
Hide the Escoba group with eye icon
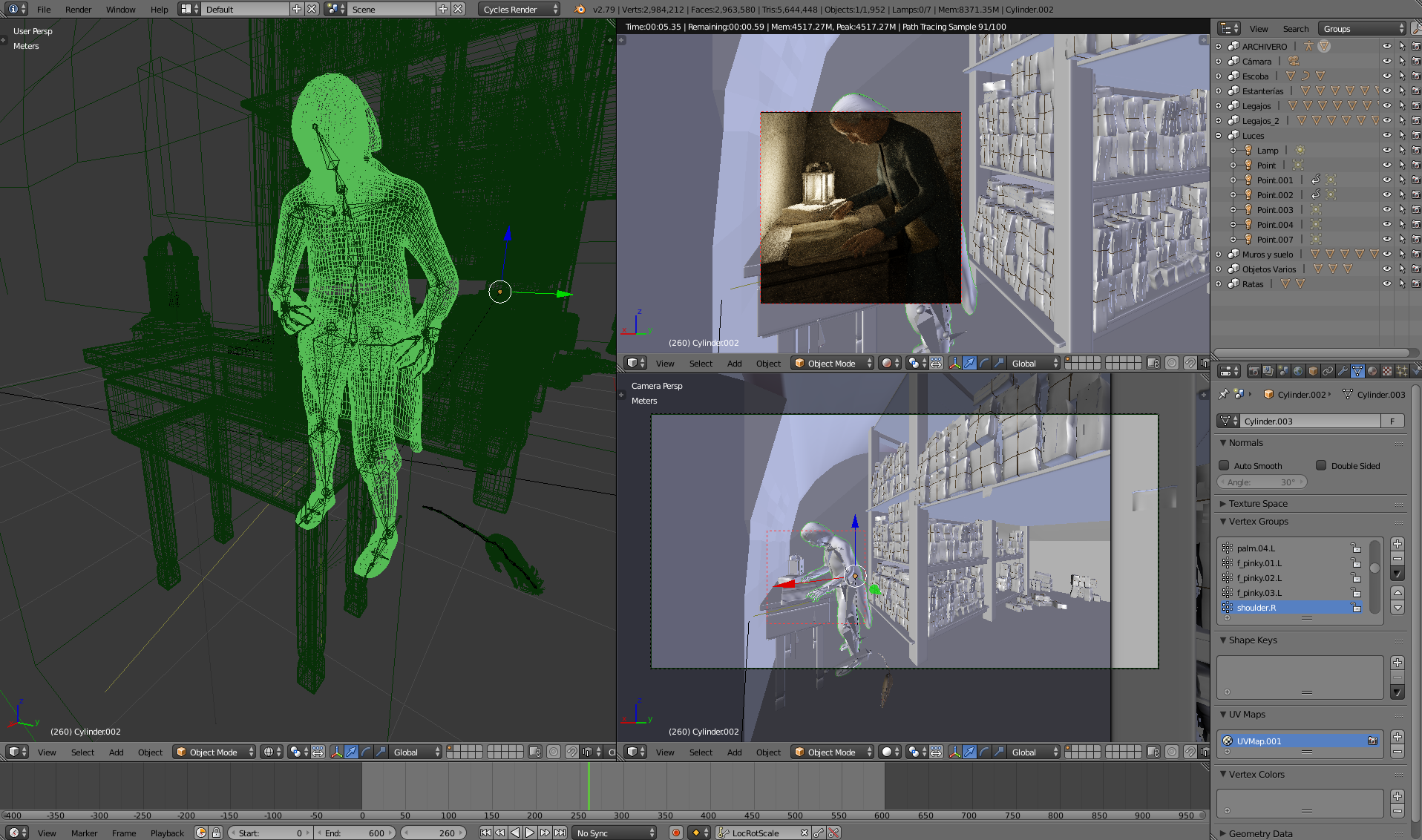[x=1386, y=76]
